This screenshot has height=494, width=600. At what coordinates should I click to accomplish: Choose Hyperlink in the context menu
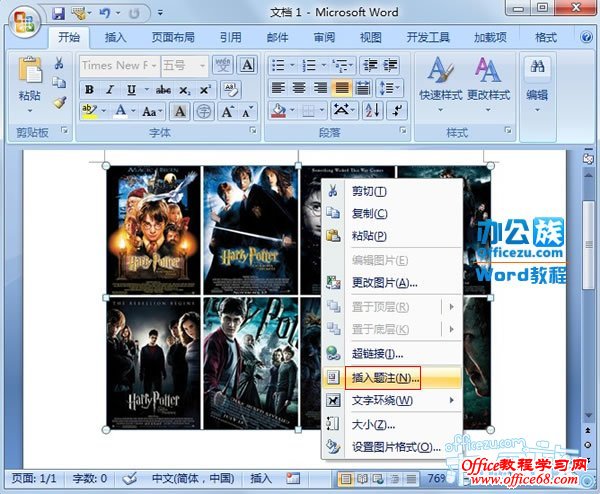click(392, 354)
